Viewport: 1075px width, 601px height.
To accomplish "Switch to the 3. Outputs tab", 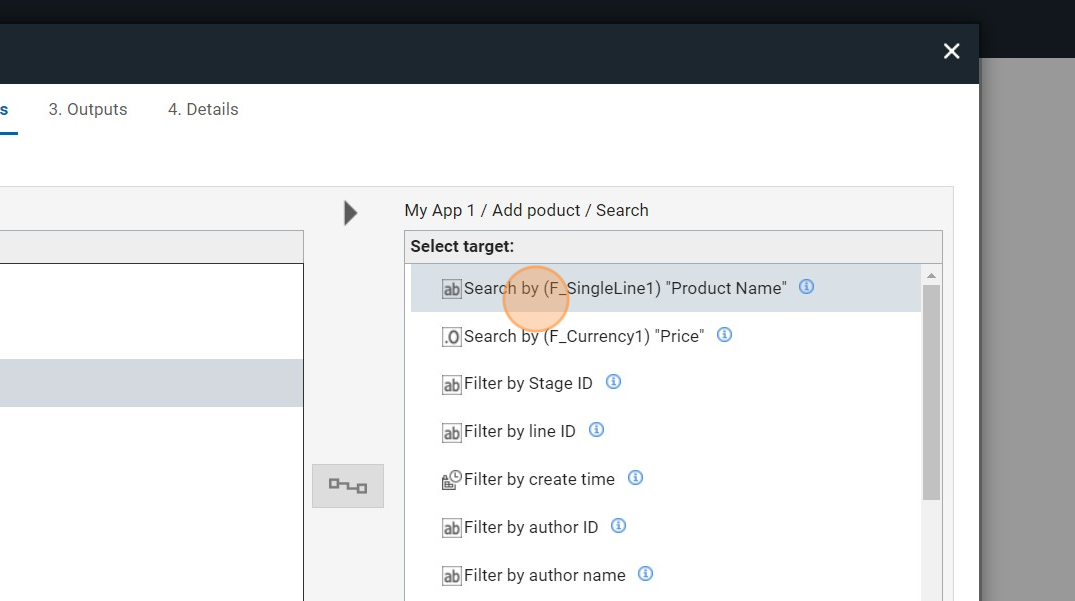I will coord(88,110).
